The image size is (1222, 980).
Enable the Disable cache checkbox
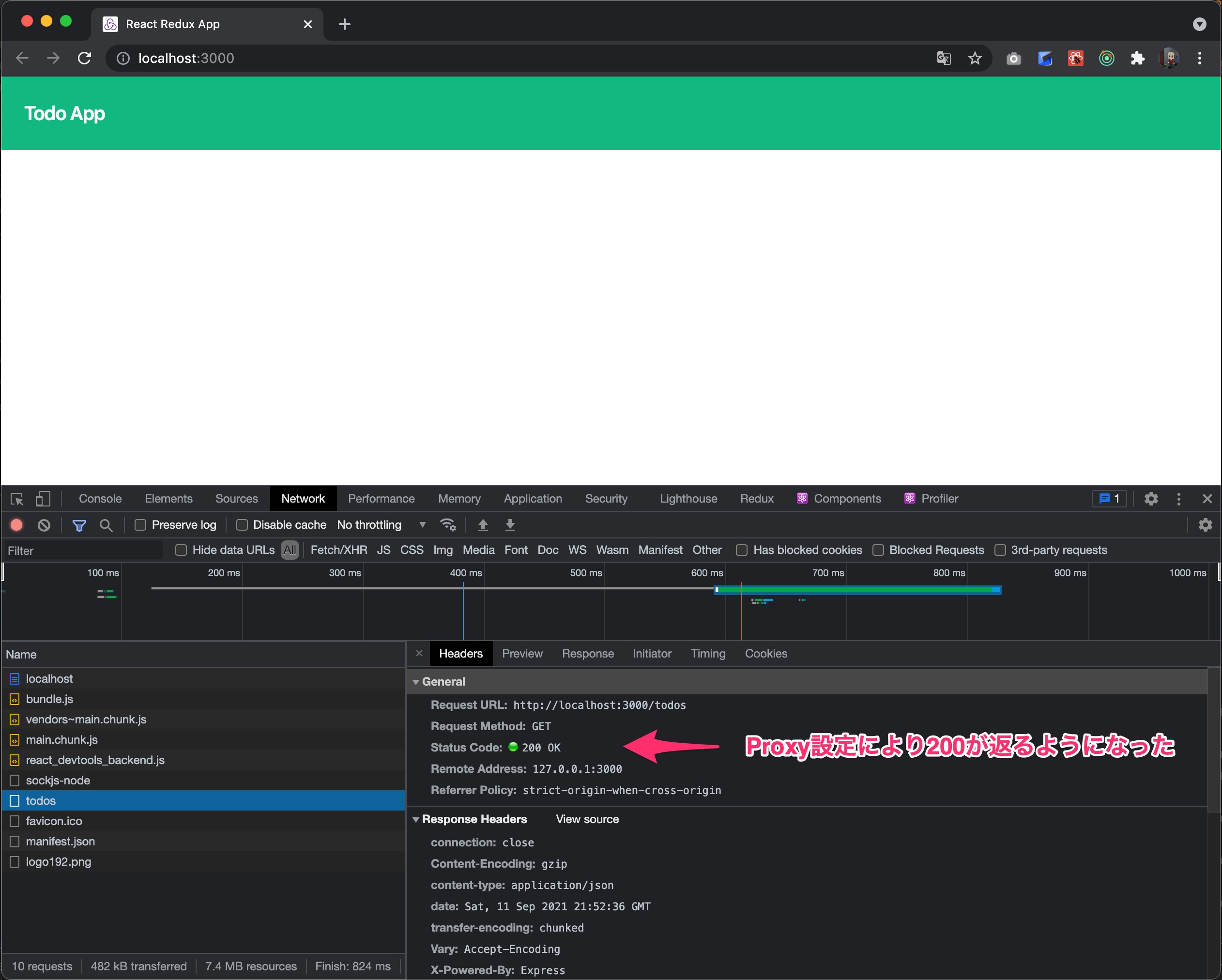click(242, 525)
